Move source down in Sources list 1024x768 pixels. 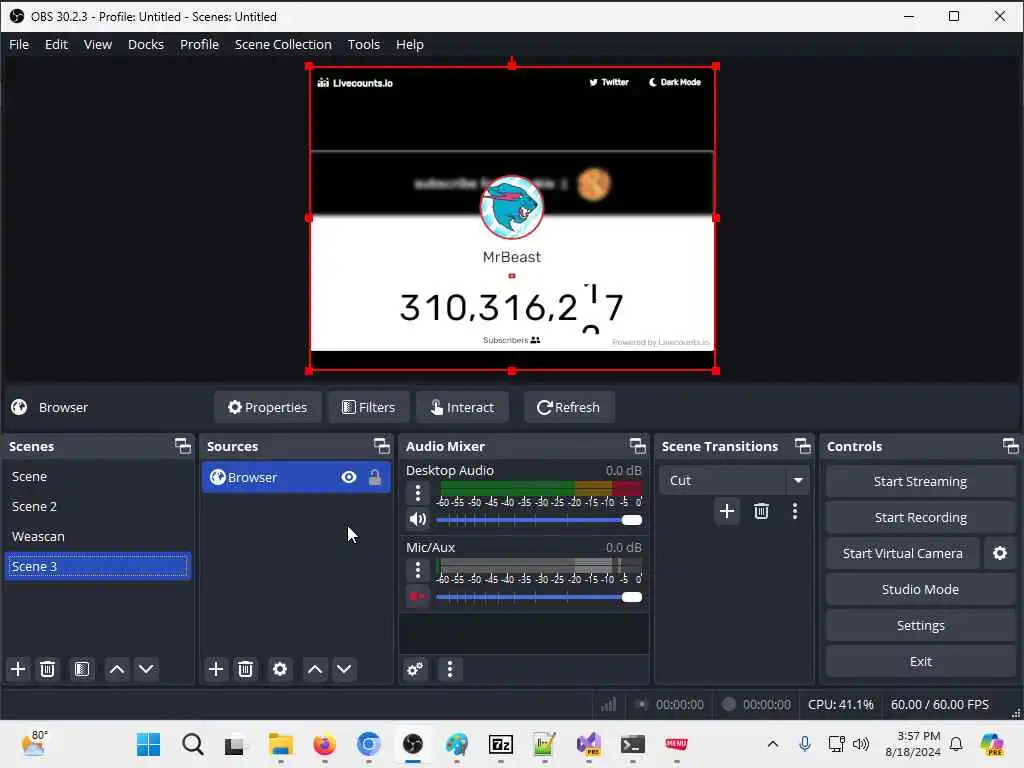tap(344, 669)
